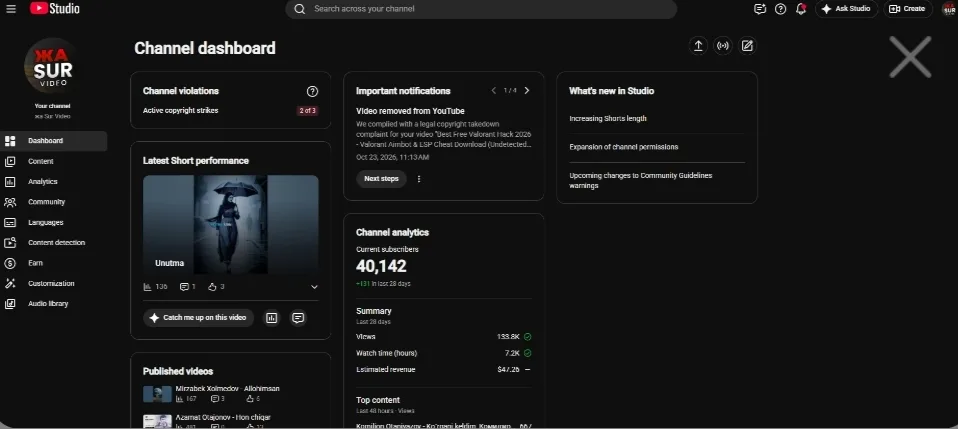Click the YouTube Studio logo
This screenshot has height=429, width=958.
[55, 9]
